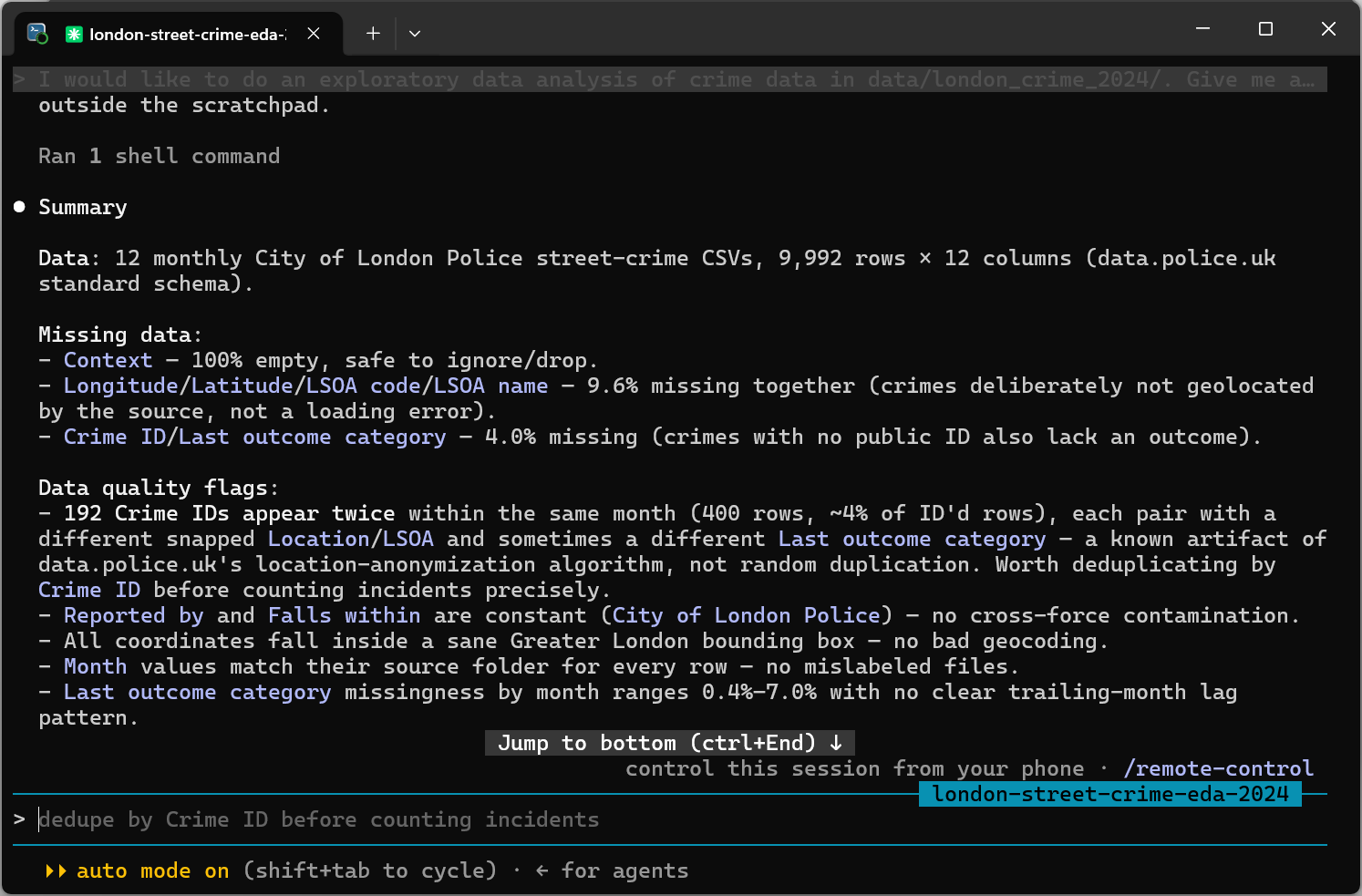This screenshot has height=896, width=1362.
Task: Click 'Reported by' field name
Action: click(133, 615)
